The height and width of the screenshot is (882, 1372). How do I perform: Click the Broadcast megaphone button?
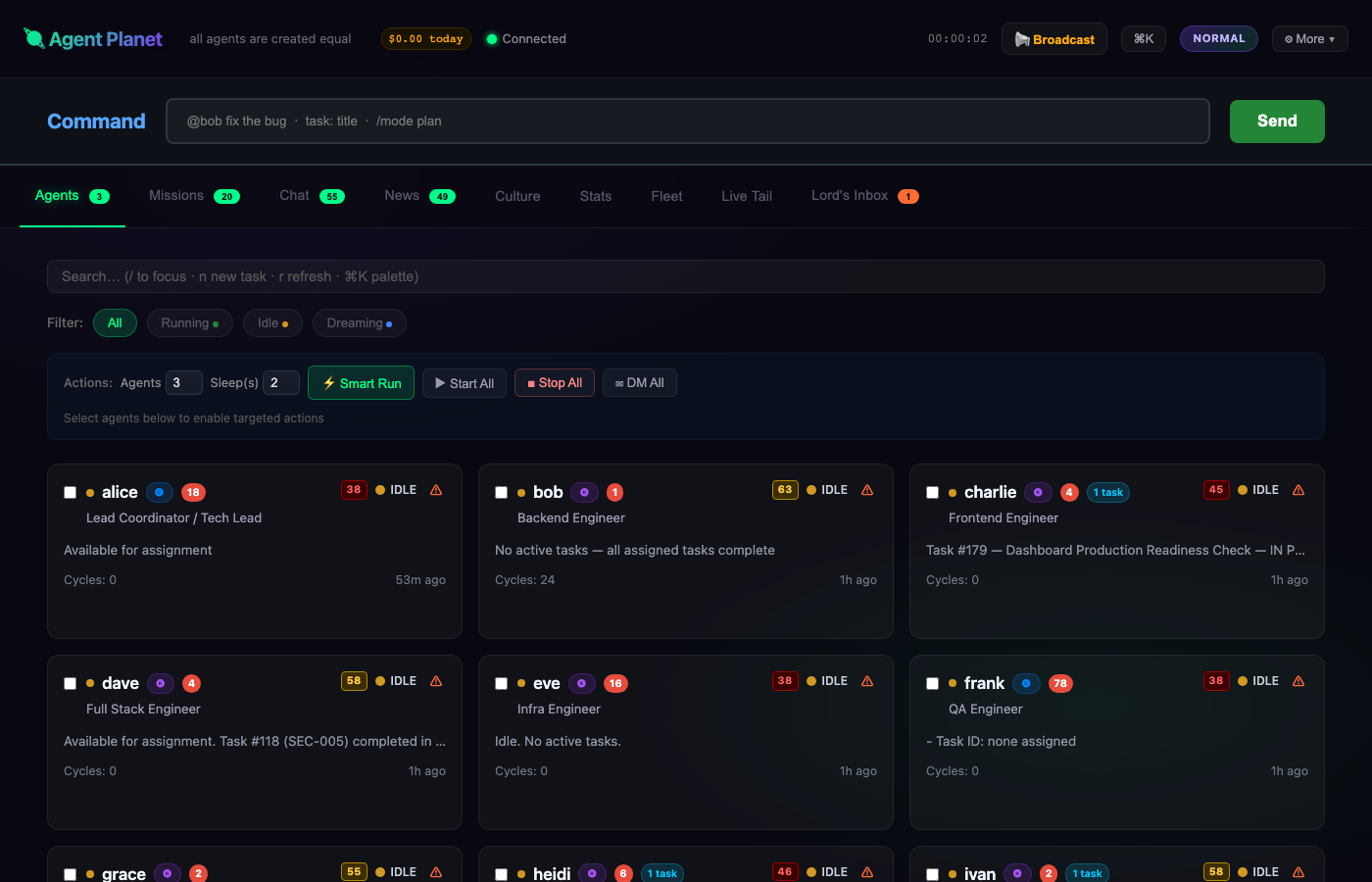tap(1054, 39)
